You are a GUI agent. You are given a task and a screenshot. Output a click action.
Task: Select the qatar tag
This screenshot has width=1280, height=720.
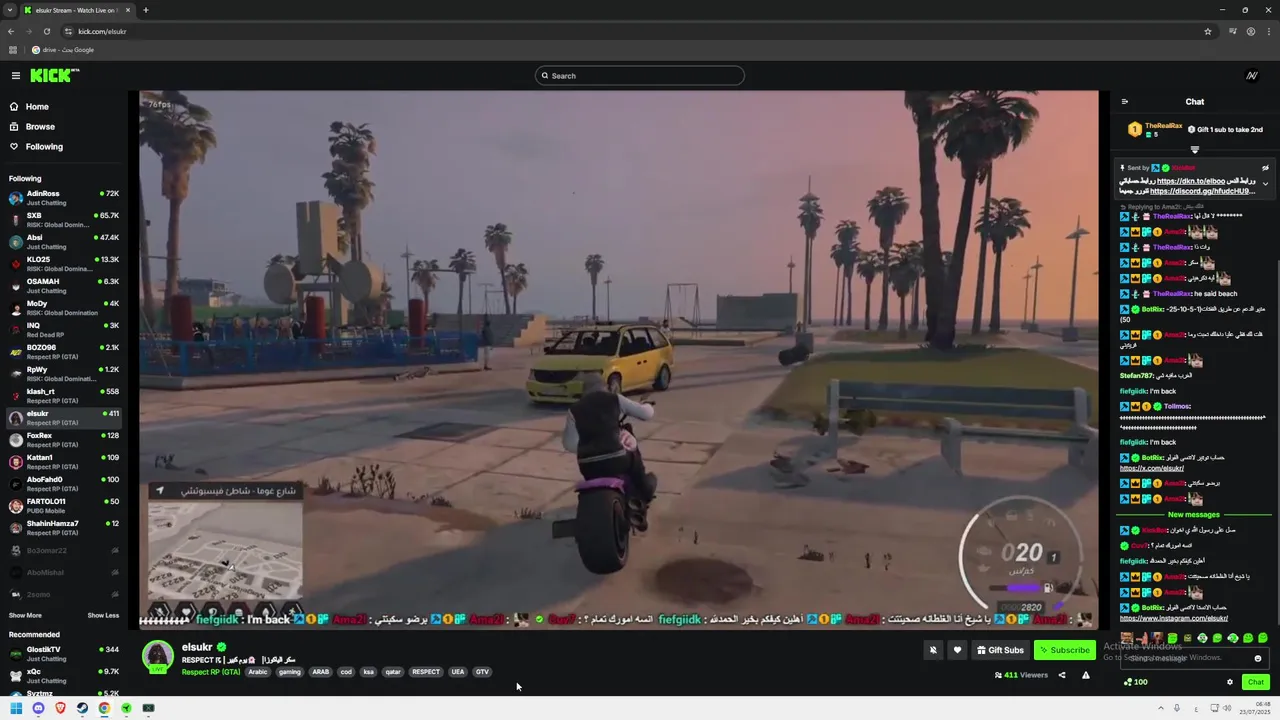pyautogui.click(x=393, y=672)
